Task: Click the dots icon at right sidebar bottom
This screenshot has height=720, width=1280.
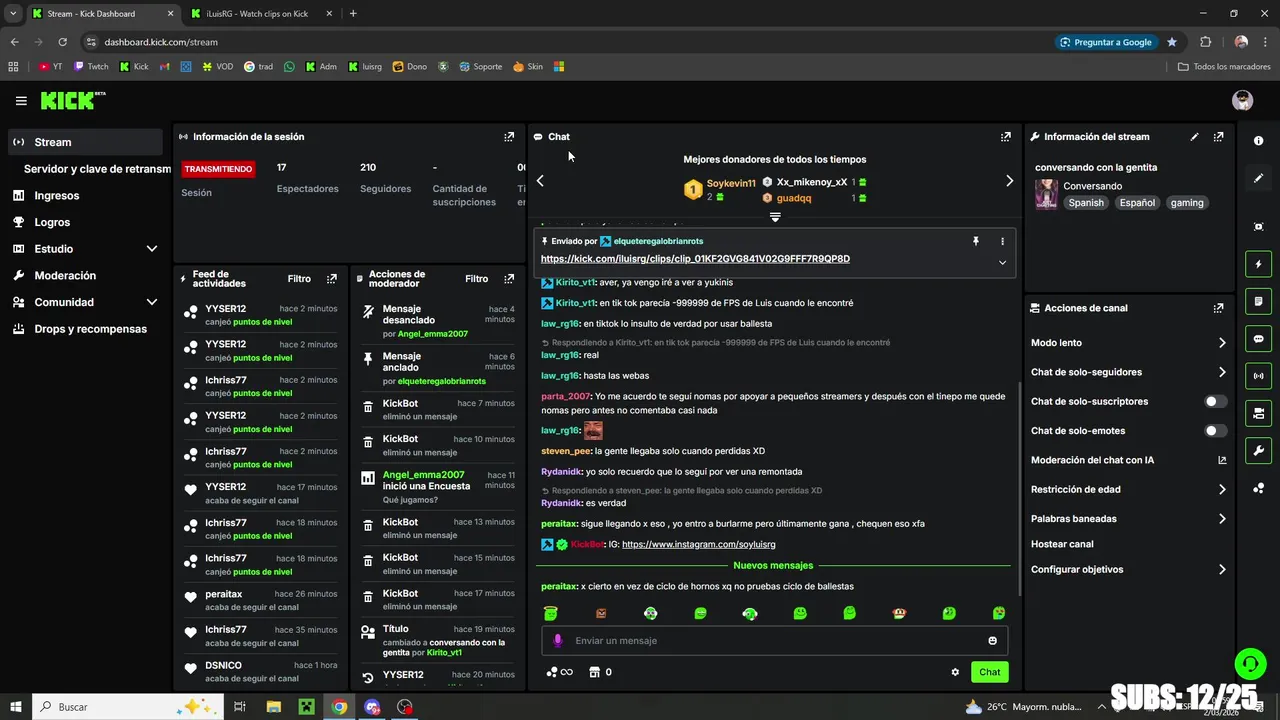Action: pyautogui.click(x=1258, y=488)
